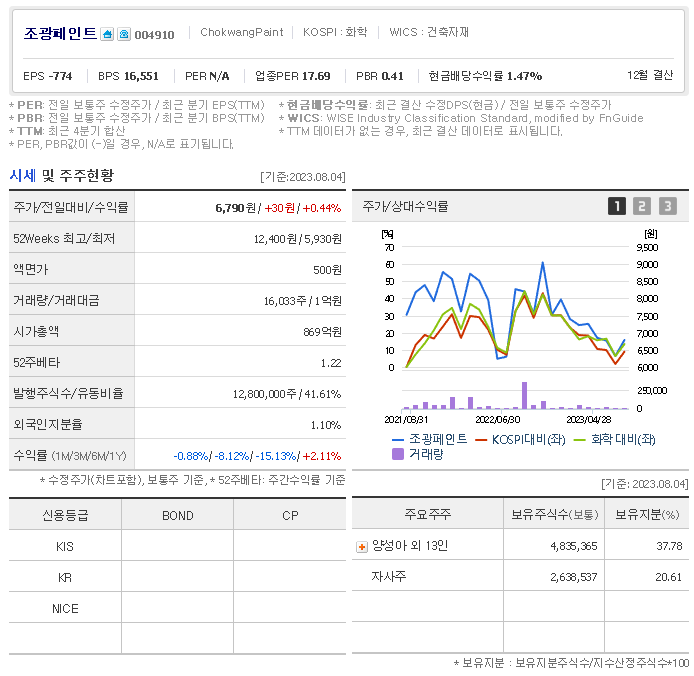
Task: Click the BOND column header
Action: (177, 516)
